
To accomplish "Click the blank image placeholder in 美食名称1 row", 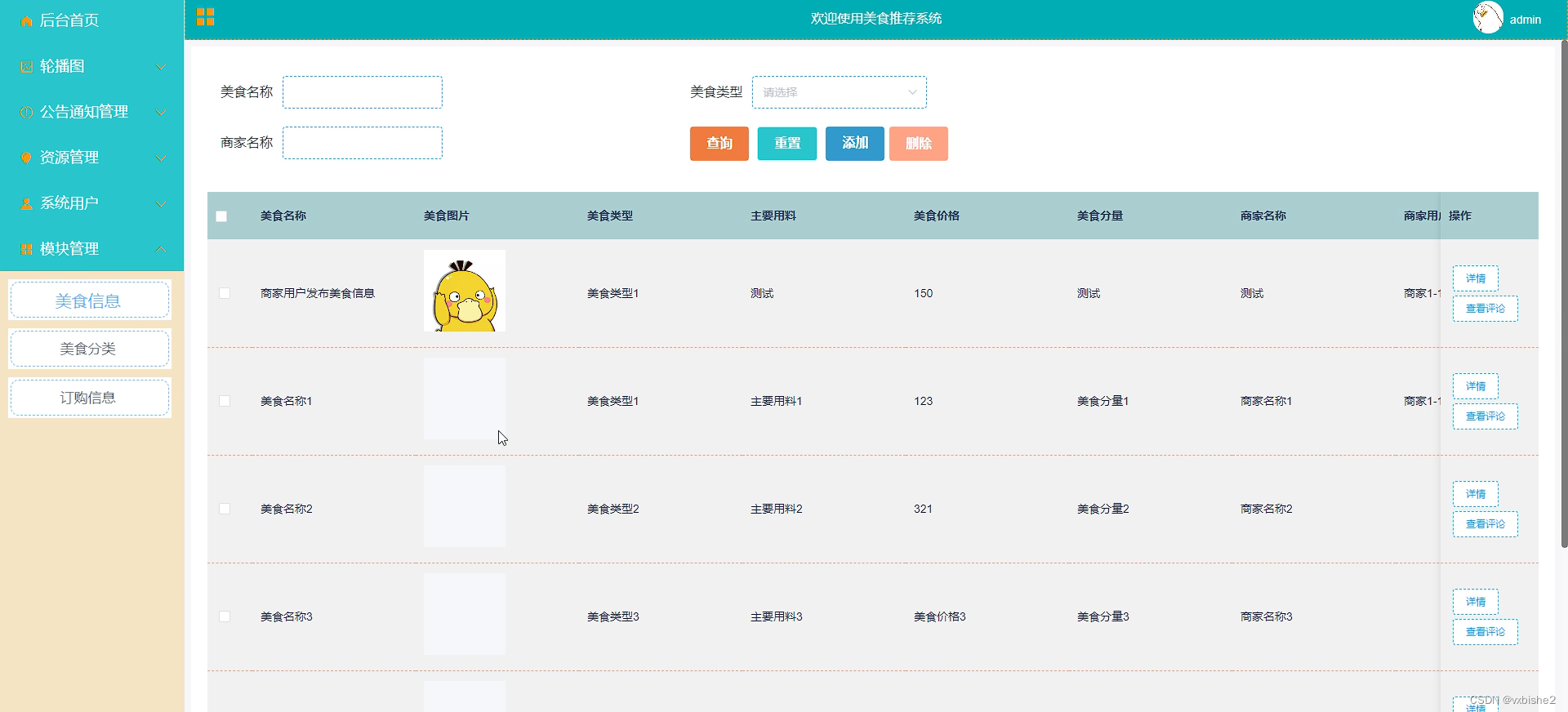I will [x=465, y=398].
